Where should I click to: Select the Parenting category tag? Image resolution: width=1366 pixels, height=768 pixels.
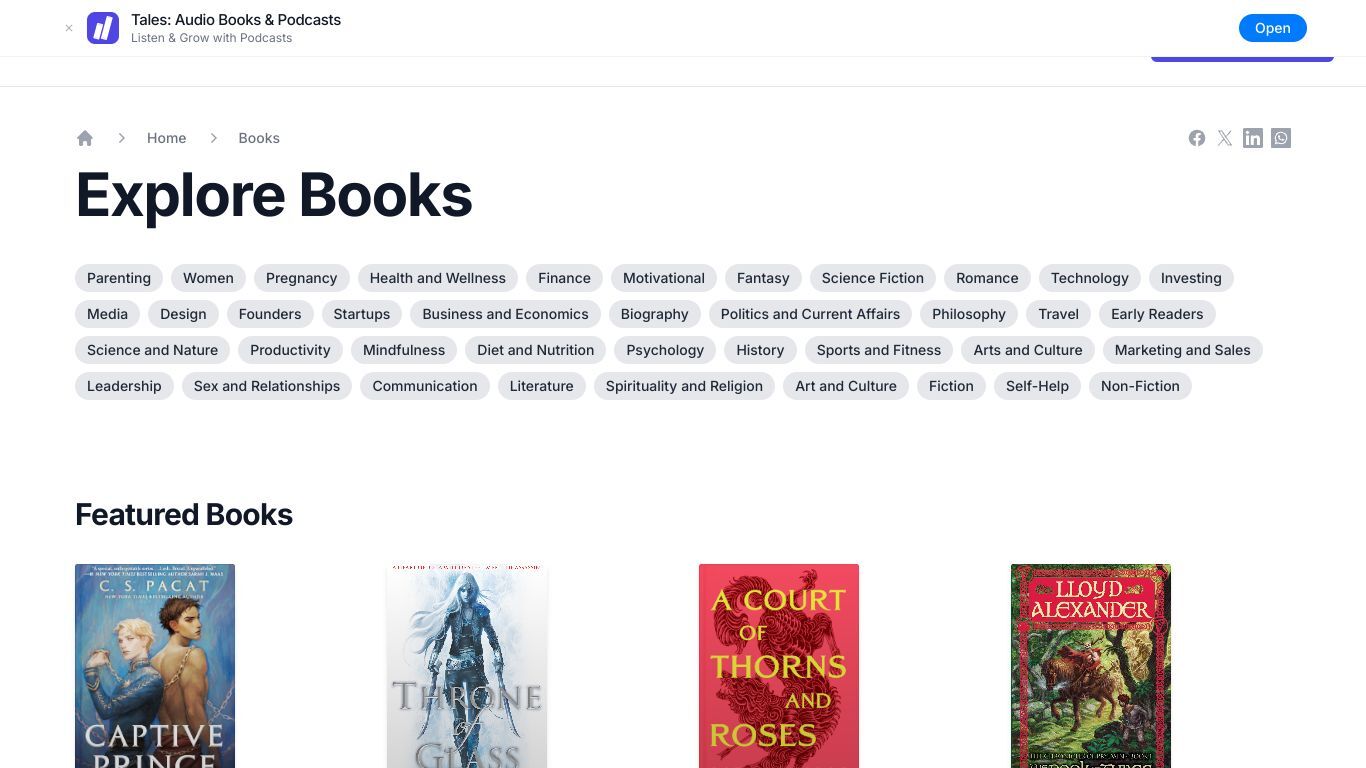tap(119, 278)
